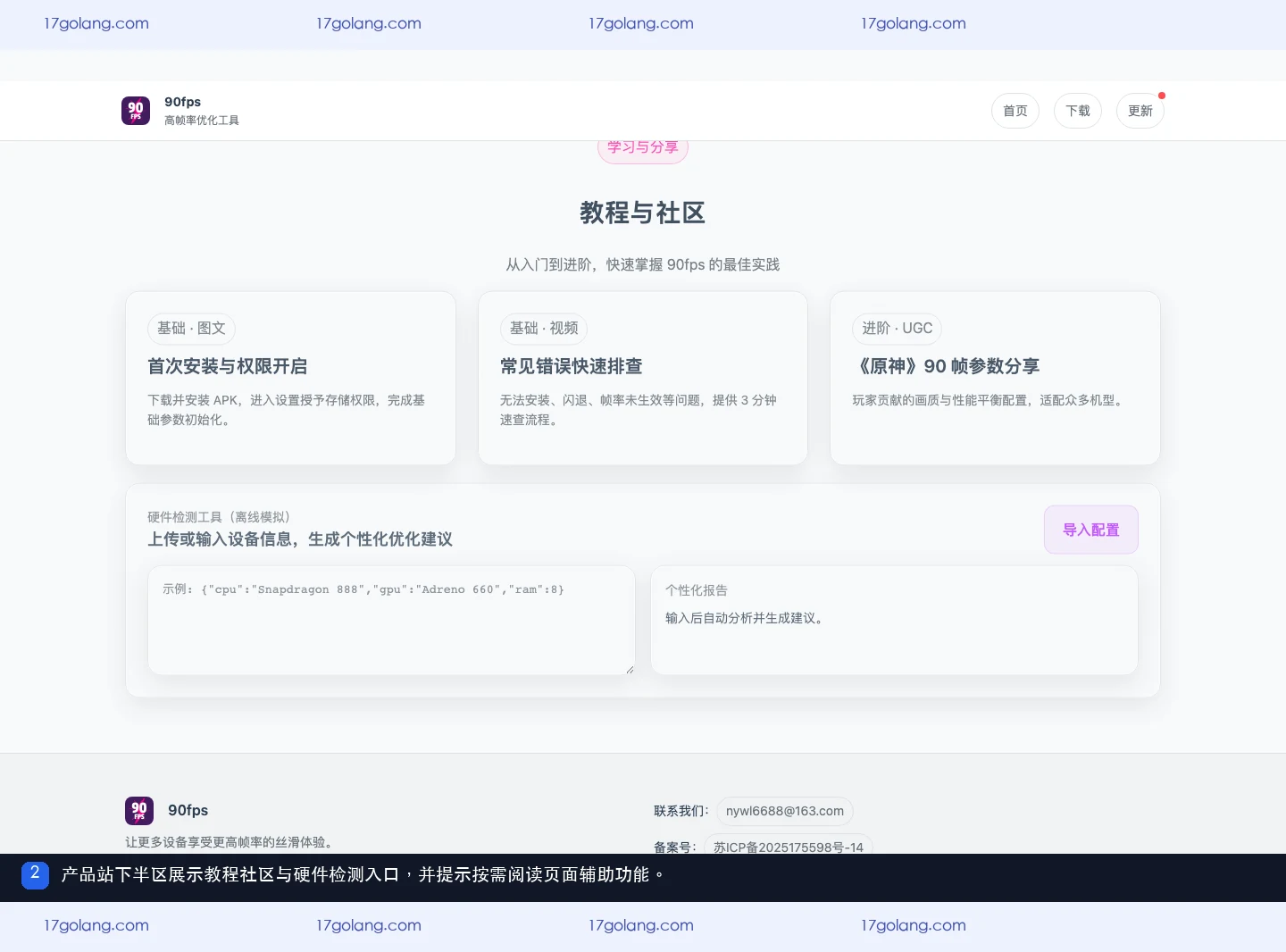Click the 导入配置 button
The width and height of the screenshot is (1286, 952).
coord(1091,530)
